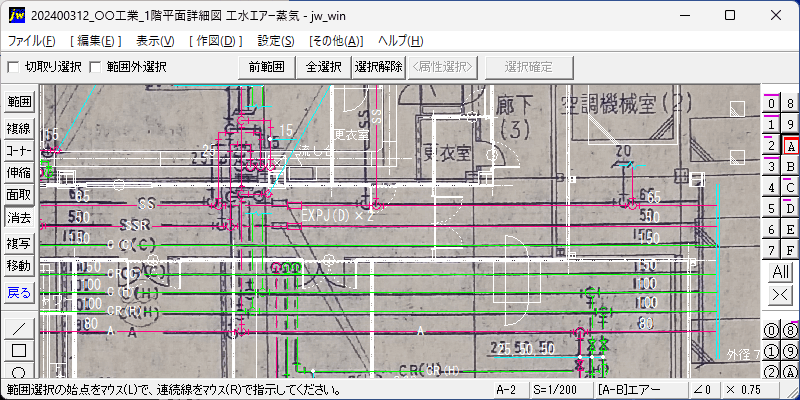Open the 作図(D) menu
Screen dimensions: 800x400
[x=214, y=41]
